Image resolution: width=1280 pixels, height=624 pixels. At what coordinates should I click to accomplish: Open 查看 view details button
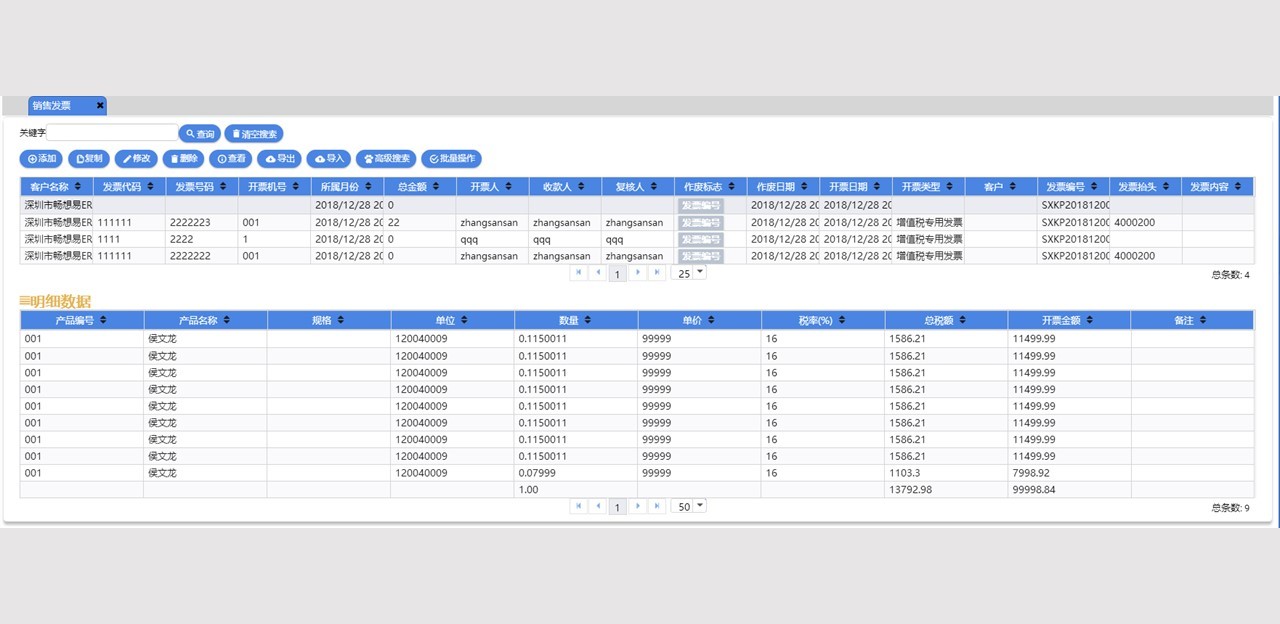coord(231,159)
